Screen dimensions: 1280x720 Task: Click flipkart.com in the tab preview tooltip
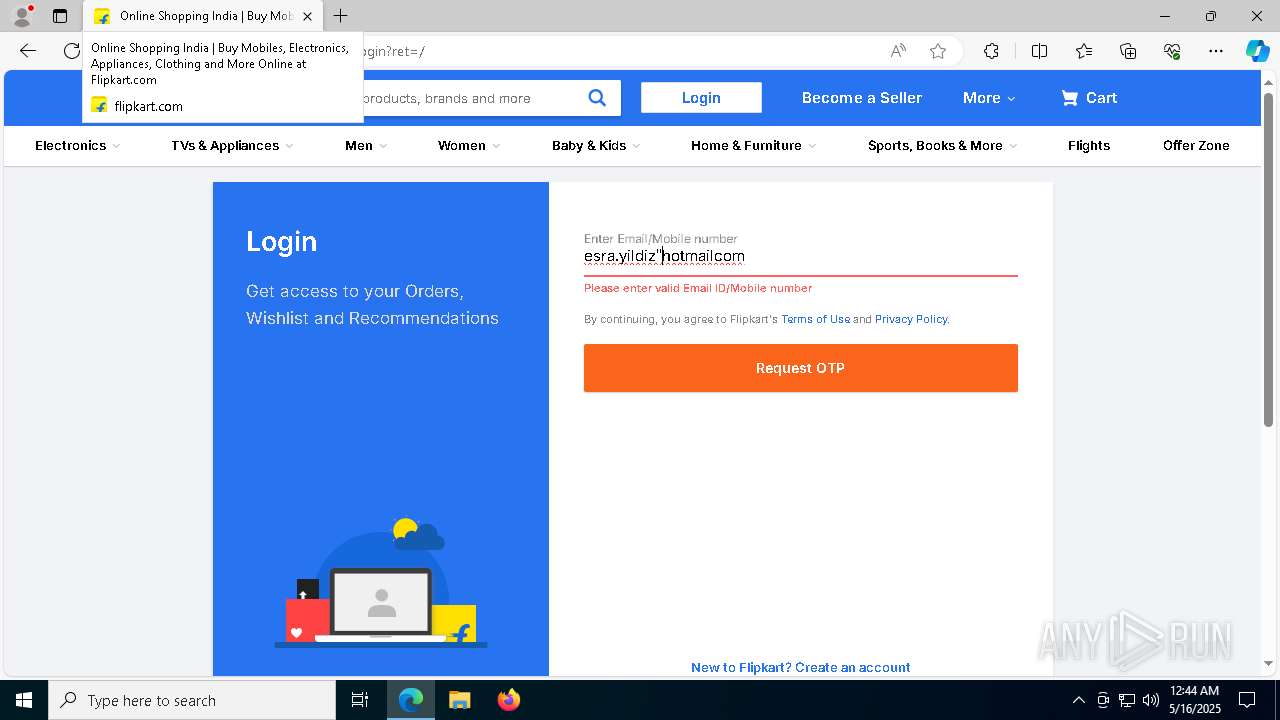(x=148, y=106)
